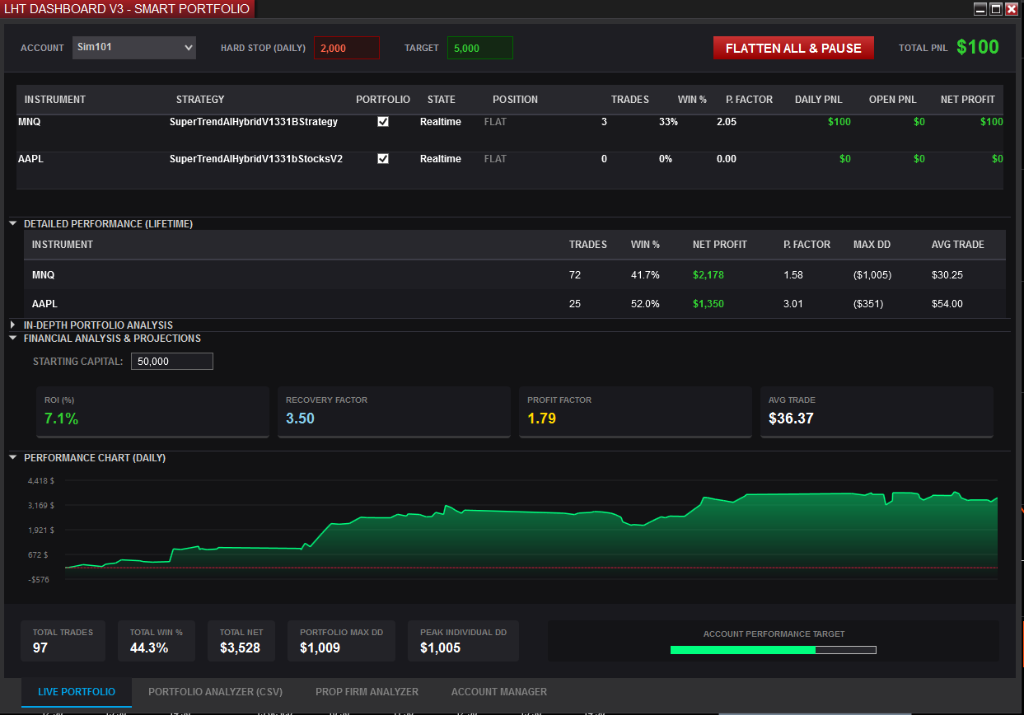Collapse Detailed Performance (Lifetime) section
This screenshot has width=1024, height=715.
click(13, 223)
